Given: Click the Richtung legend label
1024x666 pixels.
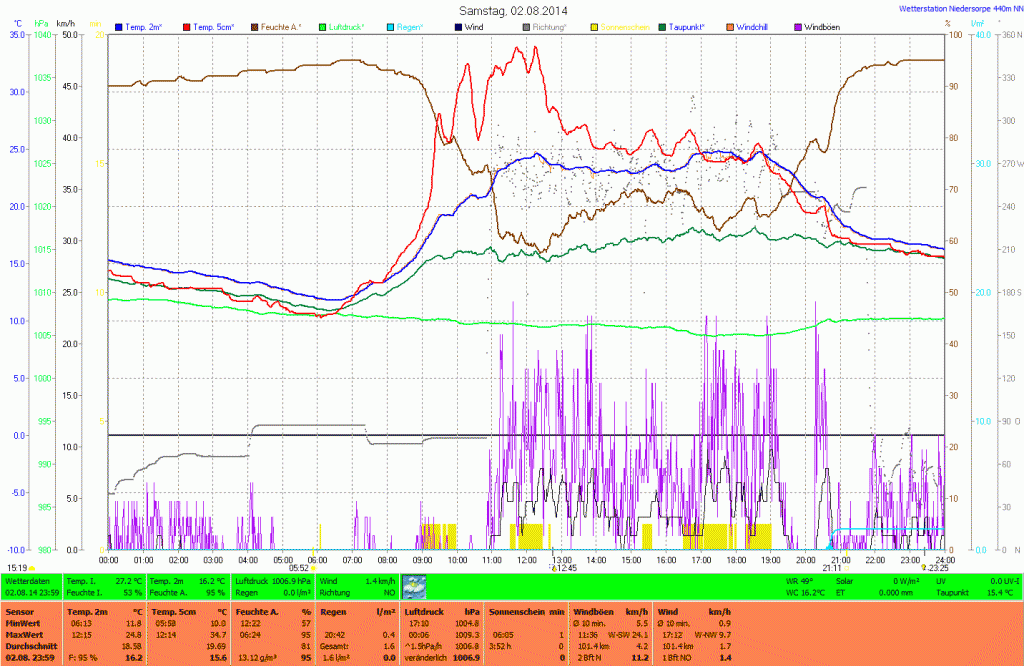Looking at the screenshot, I should [x=549, y=26].
